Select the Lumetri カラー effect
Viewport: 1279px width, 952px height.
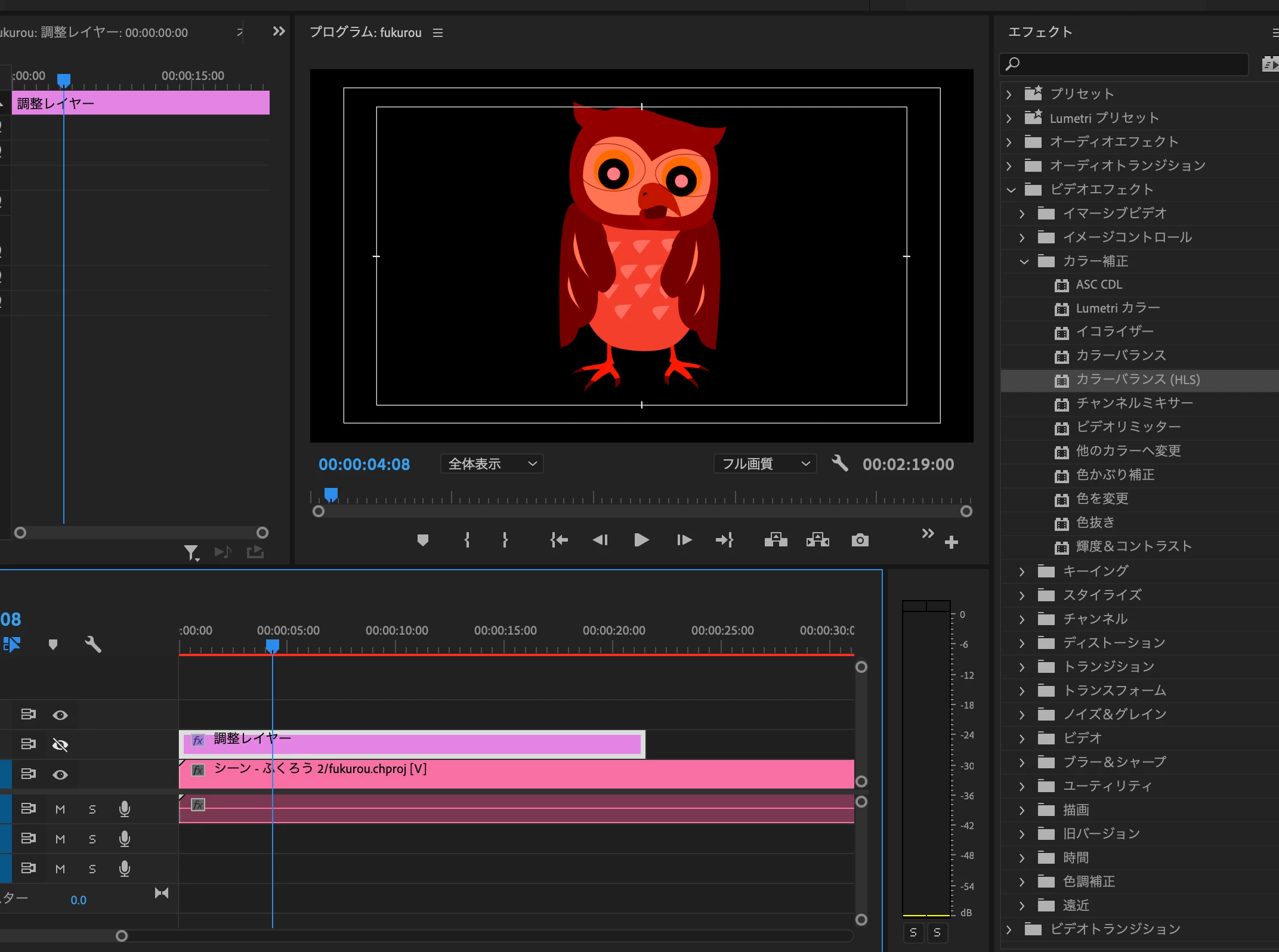tap(1117, 308)
